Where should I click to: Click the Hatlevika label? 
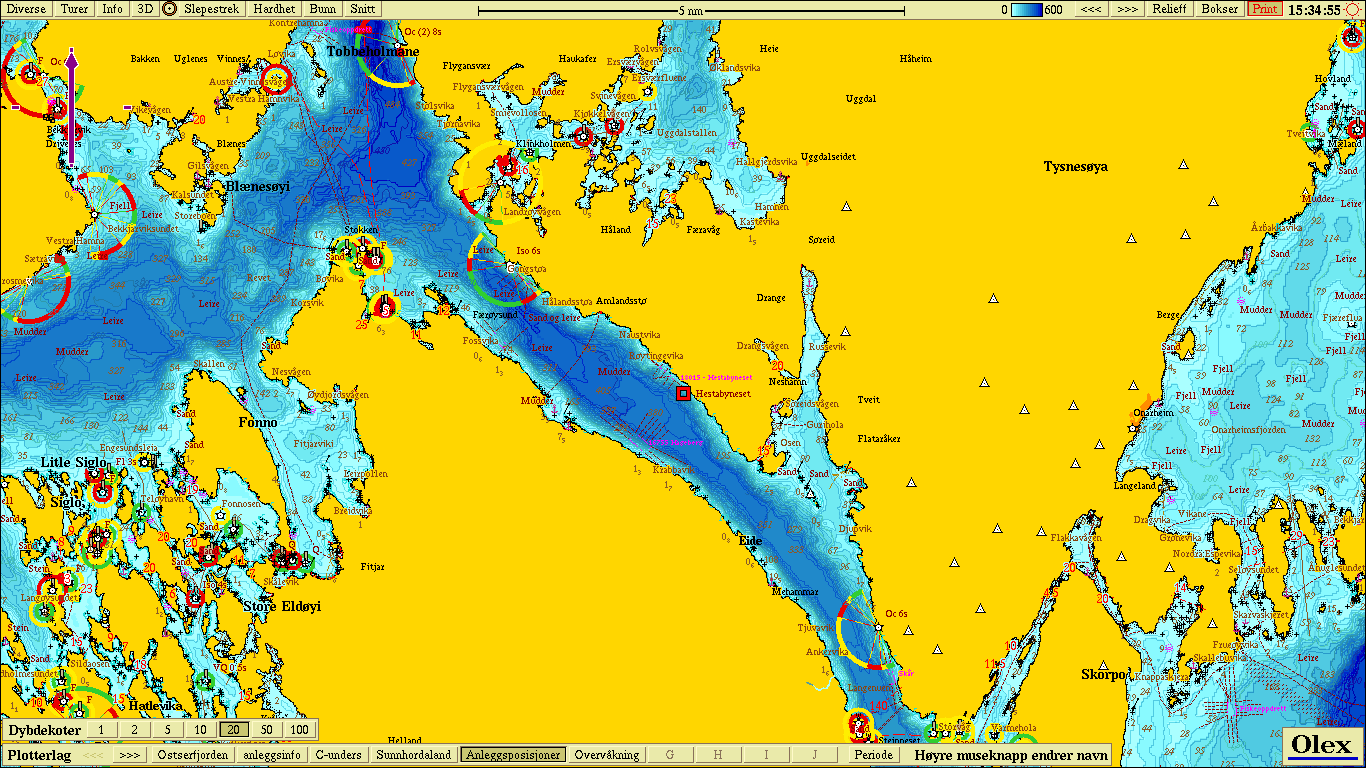tap(155, 705)
